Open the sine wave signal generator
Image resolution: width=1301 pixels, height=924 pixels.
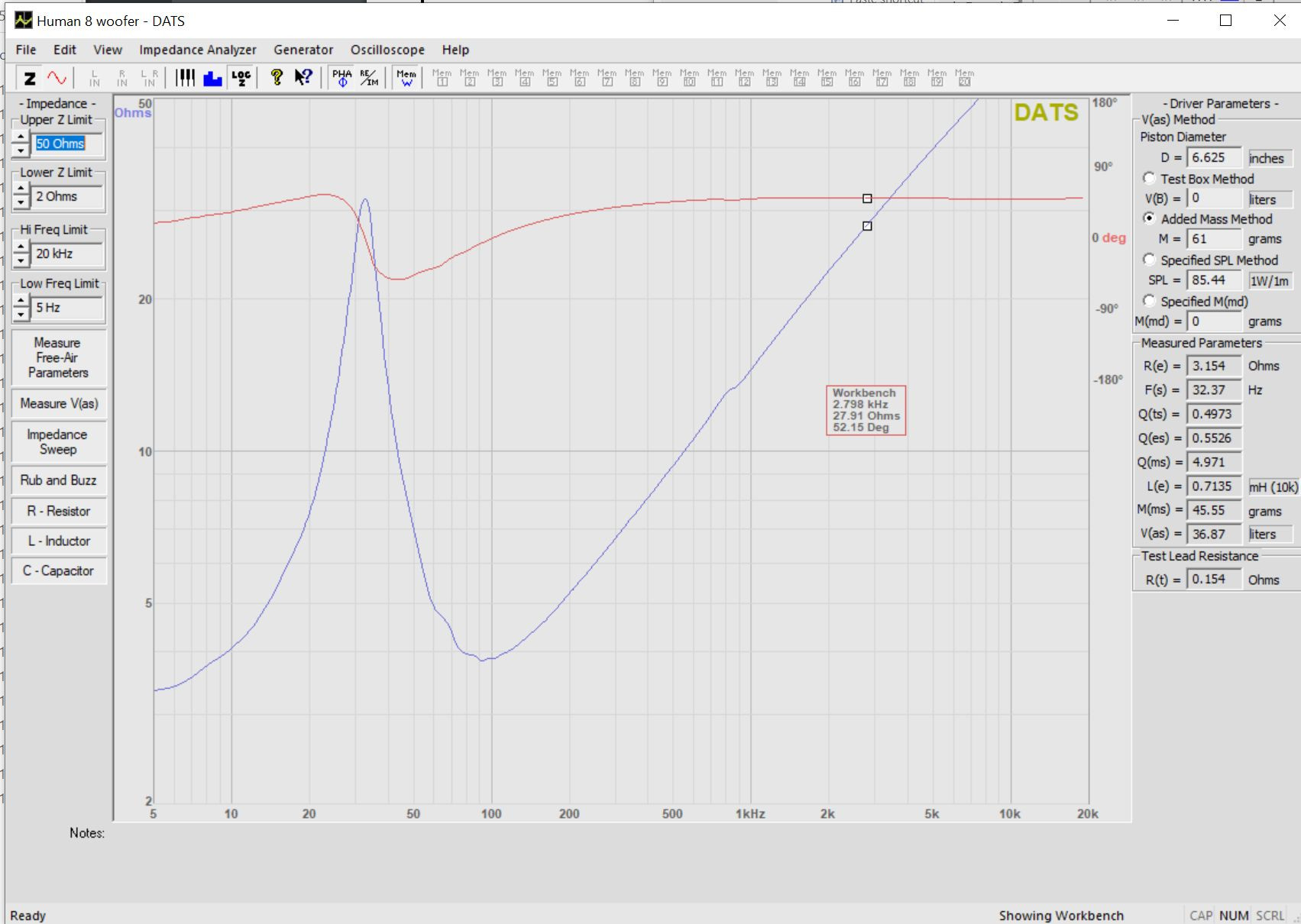point(57,78)
